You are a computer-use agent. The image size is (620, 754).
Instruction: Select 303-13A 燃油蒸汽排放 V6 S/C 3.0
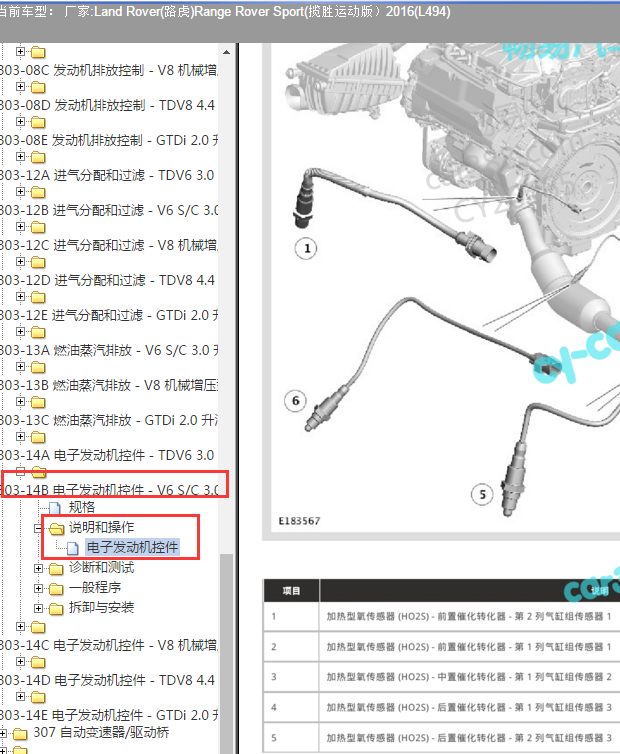tap(109, 351)
